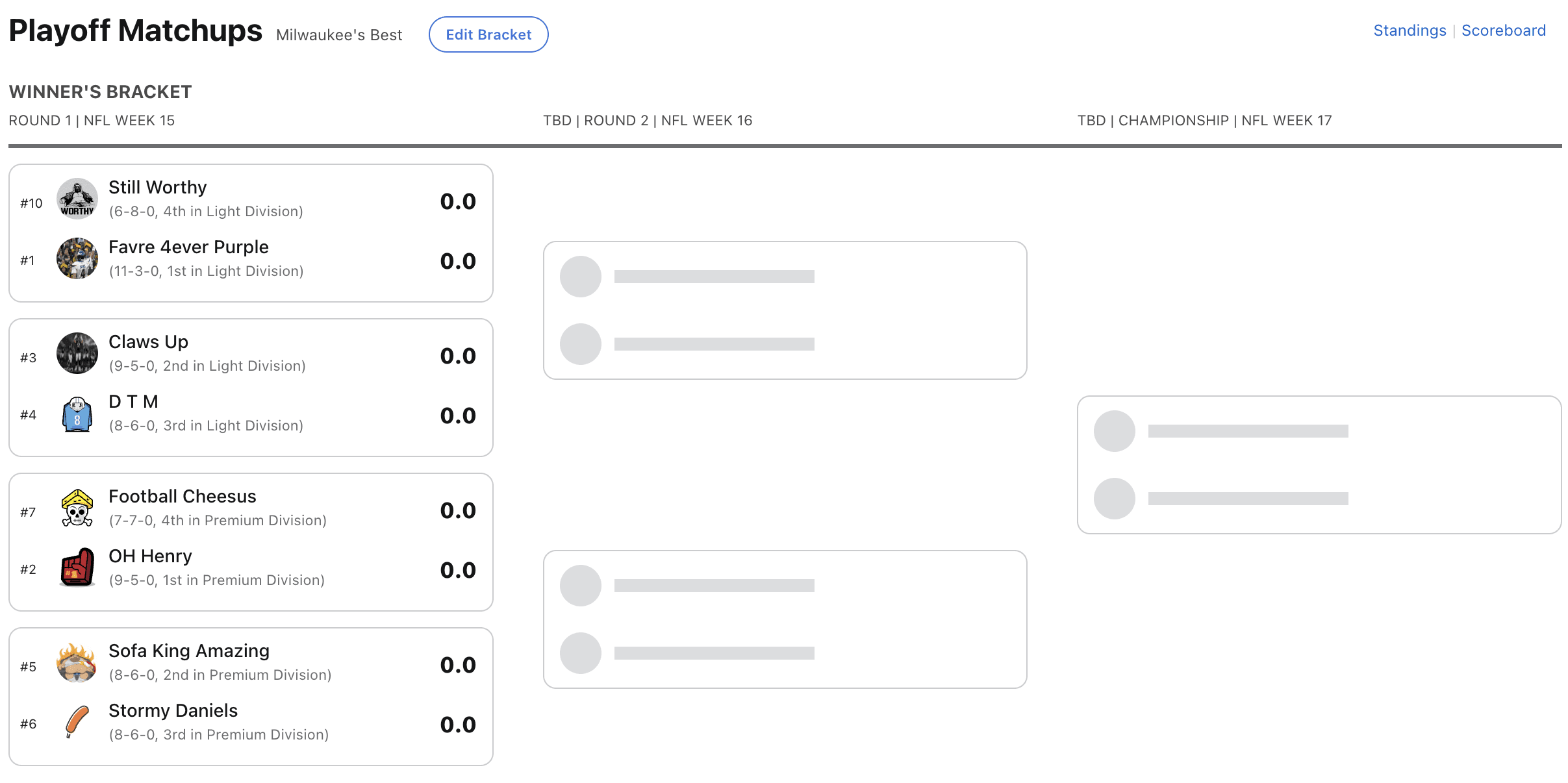1568x783 pixels.
Task: Click the Favre 4ever Purple team avatar
Action: click(77, 258)
